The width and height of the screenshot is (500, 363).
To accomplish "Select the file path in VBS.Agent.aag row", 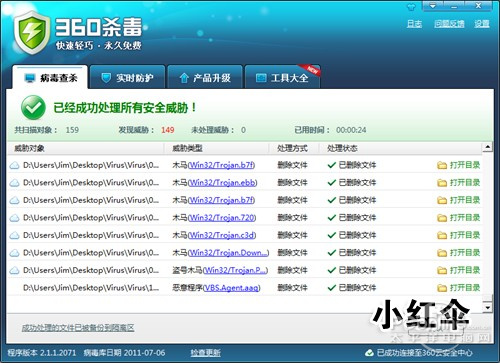I will tap(91, 288).
